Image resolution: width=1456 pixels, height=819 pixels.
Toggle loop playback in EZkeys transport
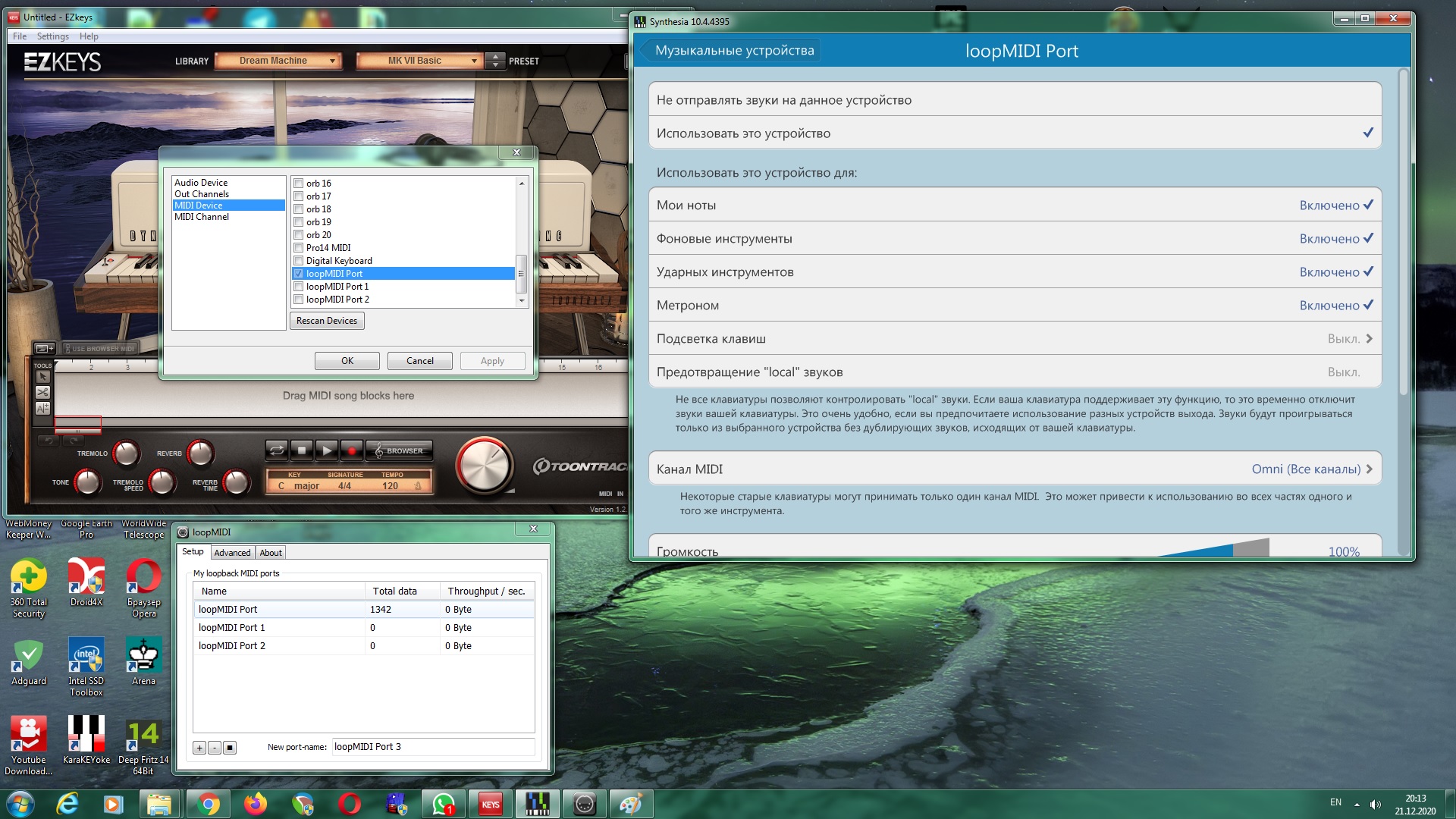277,450
